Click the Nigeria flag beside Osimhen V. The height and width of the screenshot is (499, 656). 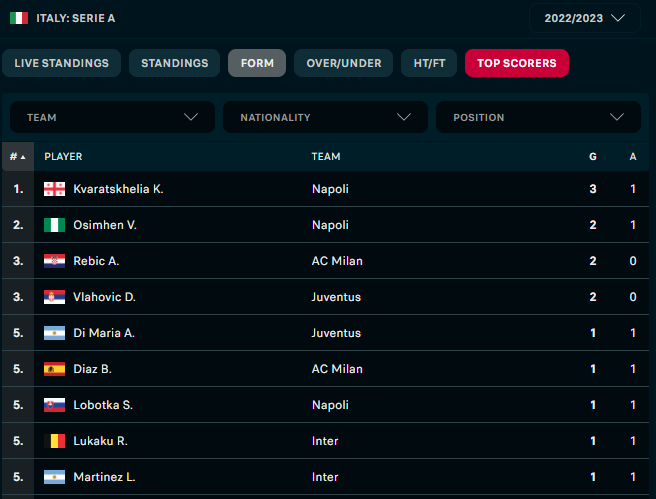click(54, 225)
